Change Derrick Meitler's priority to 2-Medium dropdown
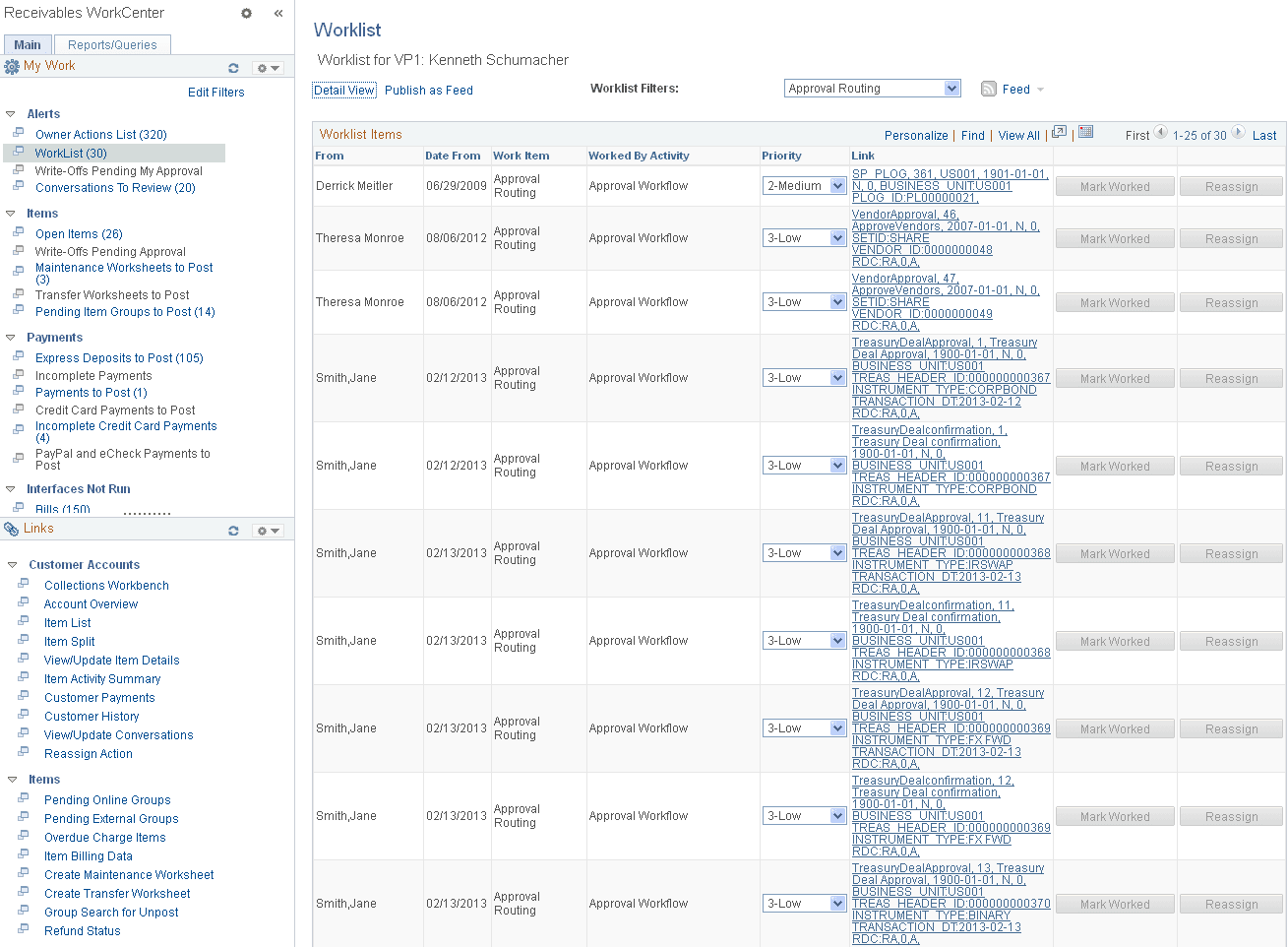1288x947 pixels. click(x=804, y=185)
